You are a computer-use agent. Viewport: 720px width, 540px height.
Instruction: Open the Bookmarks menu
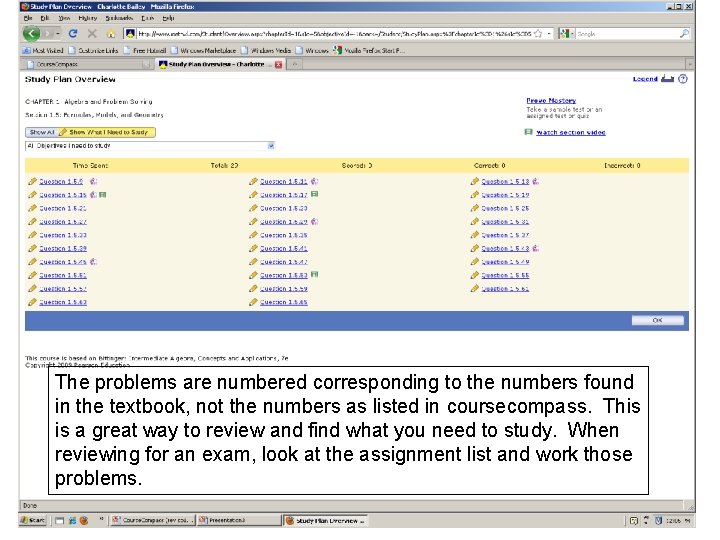pos(119,18)
